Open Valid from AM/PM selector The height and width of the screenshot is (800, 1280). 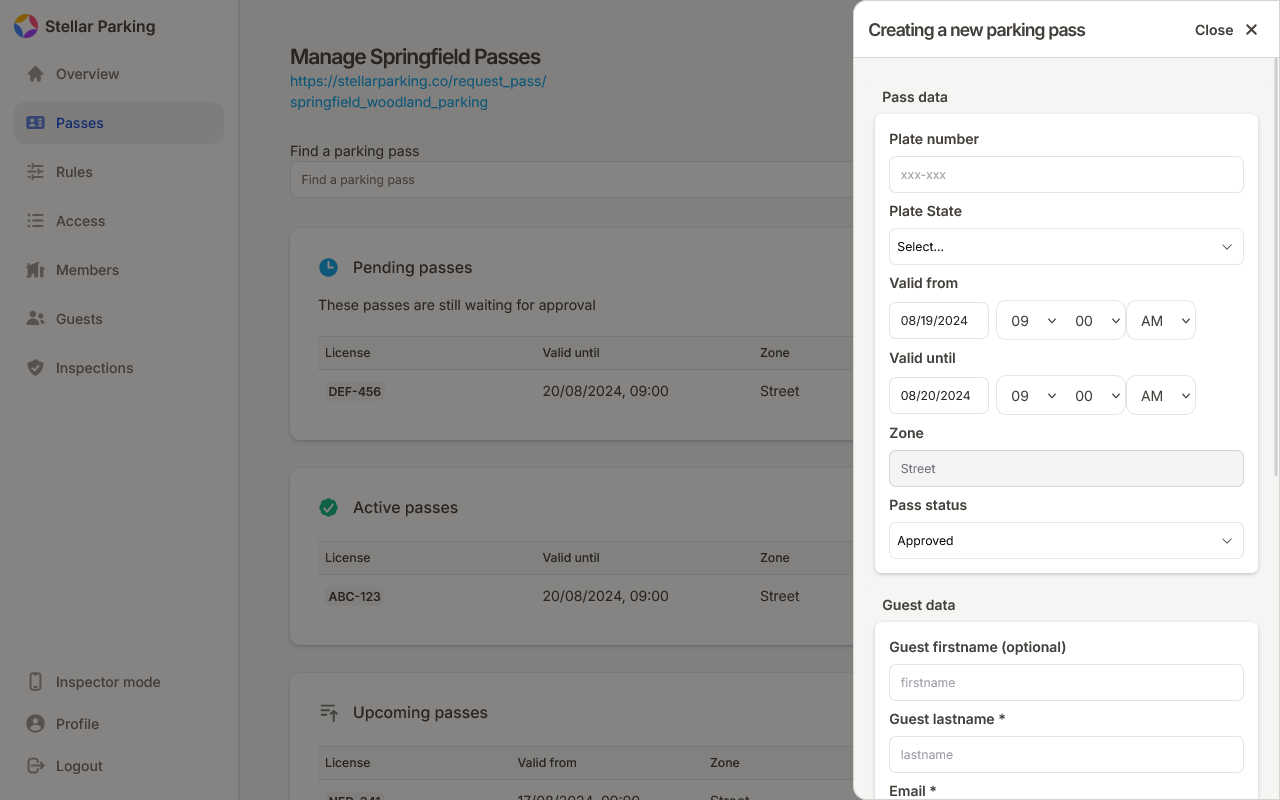pos(1161,321)
